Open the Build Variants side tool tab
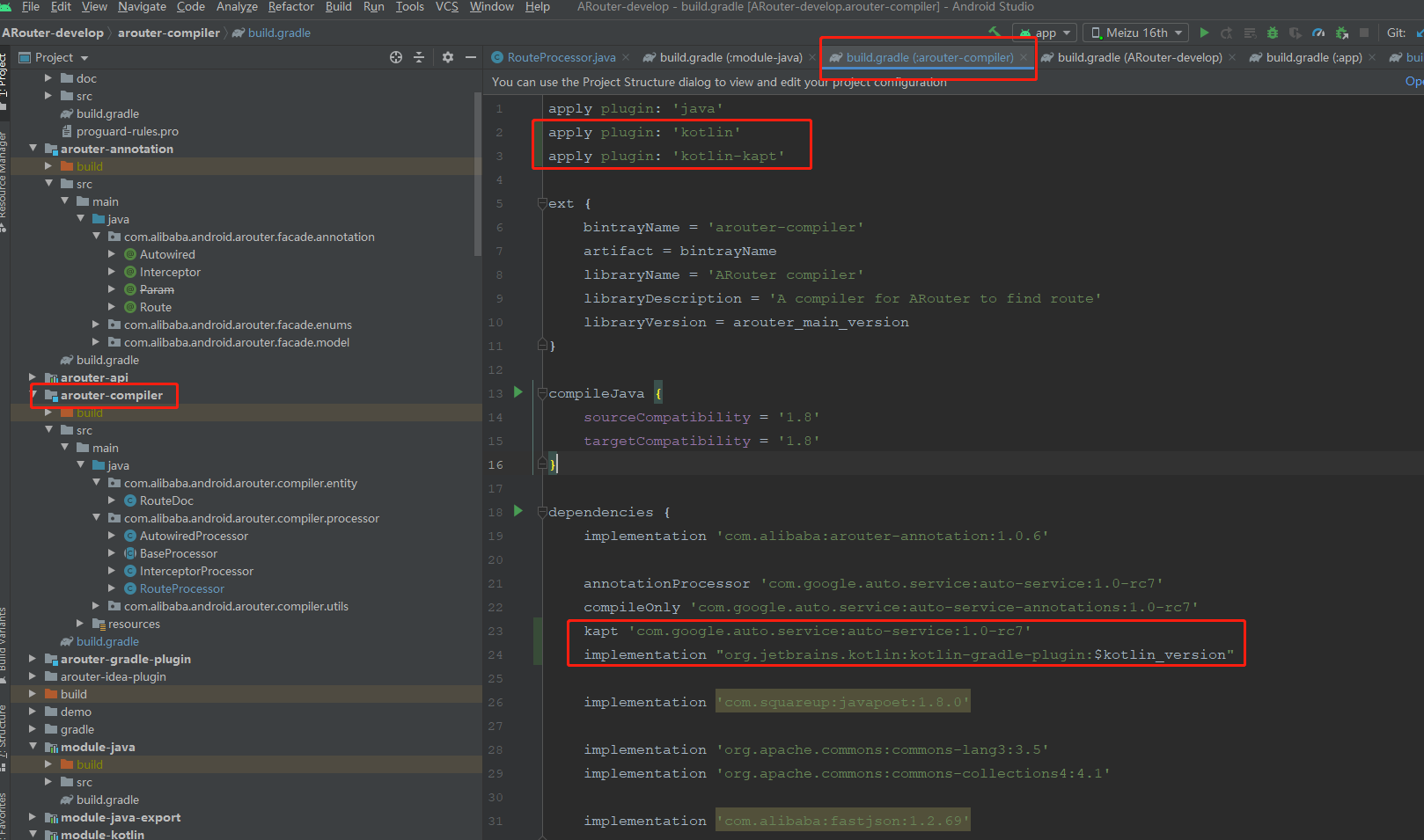This screenshot has width=1424, height=840. (x=4, y=646)
